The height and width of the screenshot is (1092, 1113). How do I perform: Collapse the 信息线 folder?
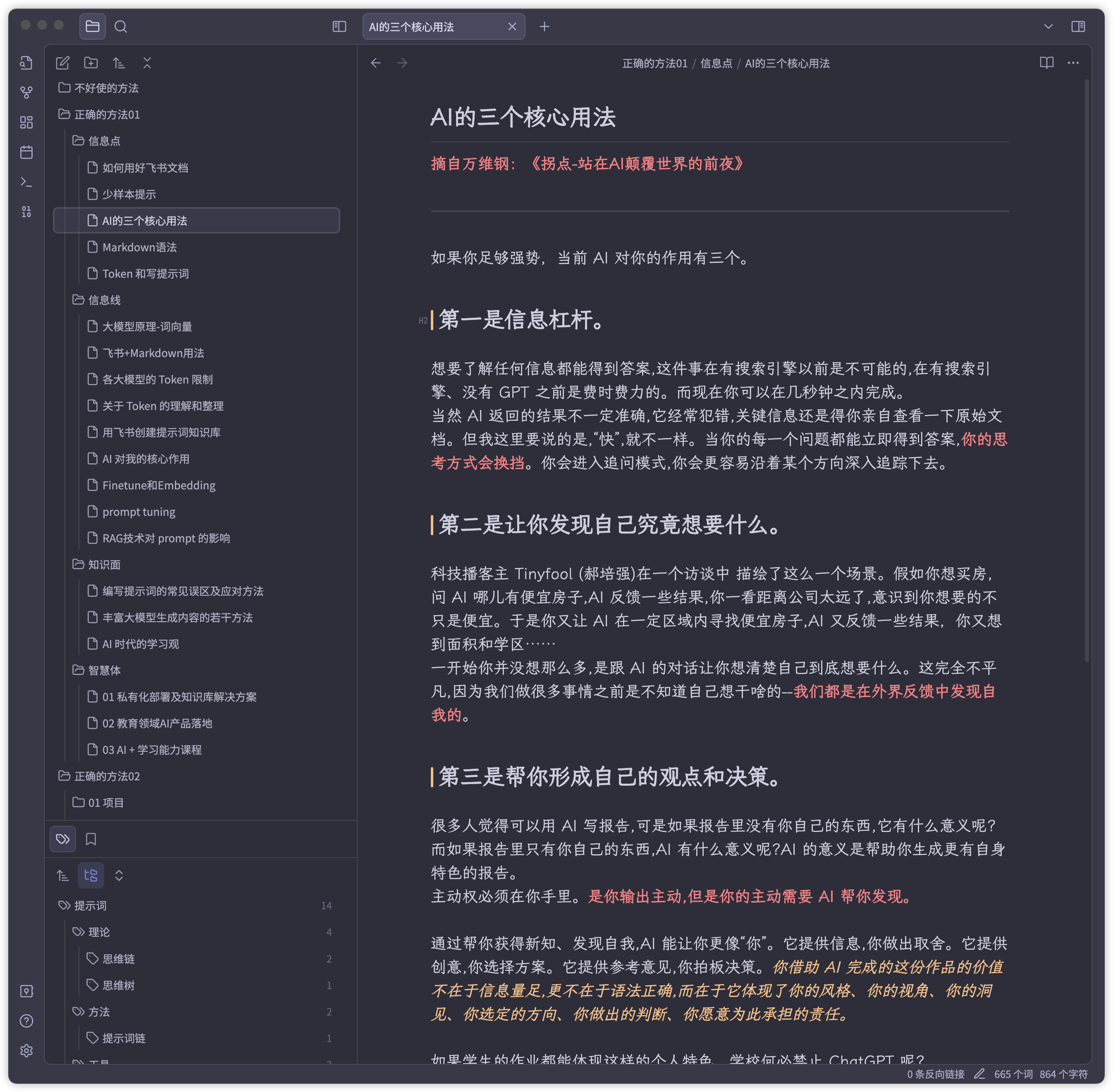(x=196, y=300)
